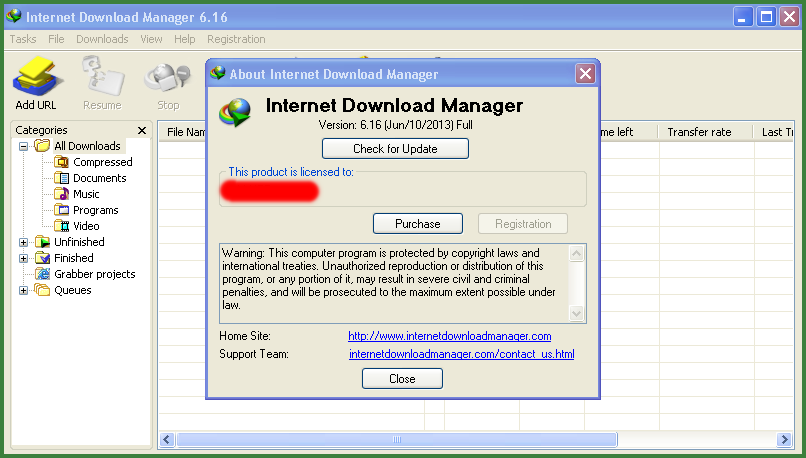
Task: Click the Check for Update button
Action: point(395,149)
